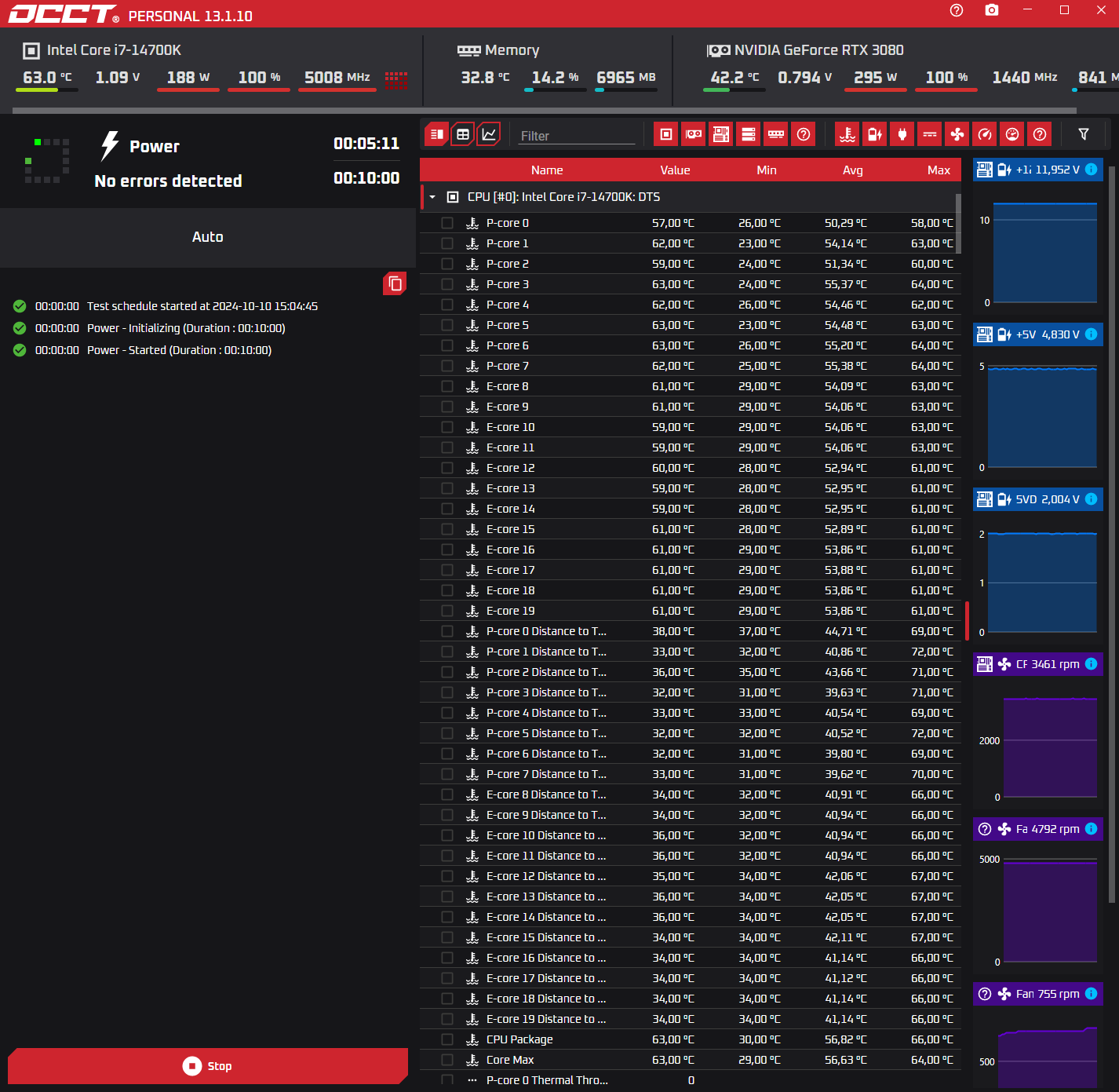The height and width of the screenshot is (1092, 1119).
Task: Toggle the motherboard filter icon in toolbar
Action: click(721, 134)
